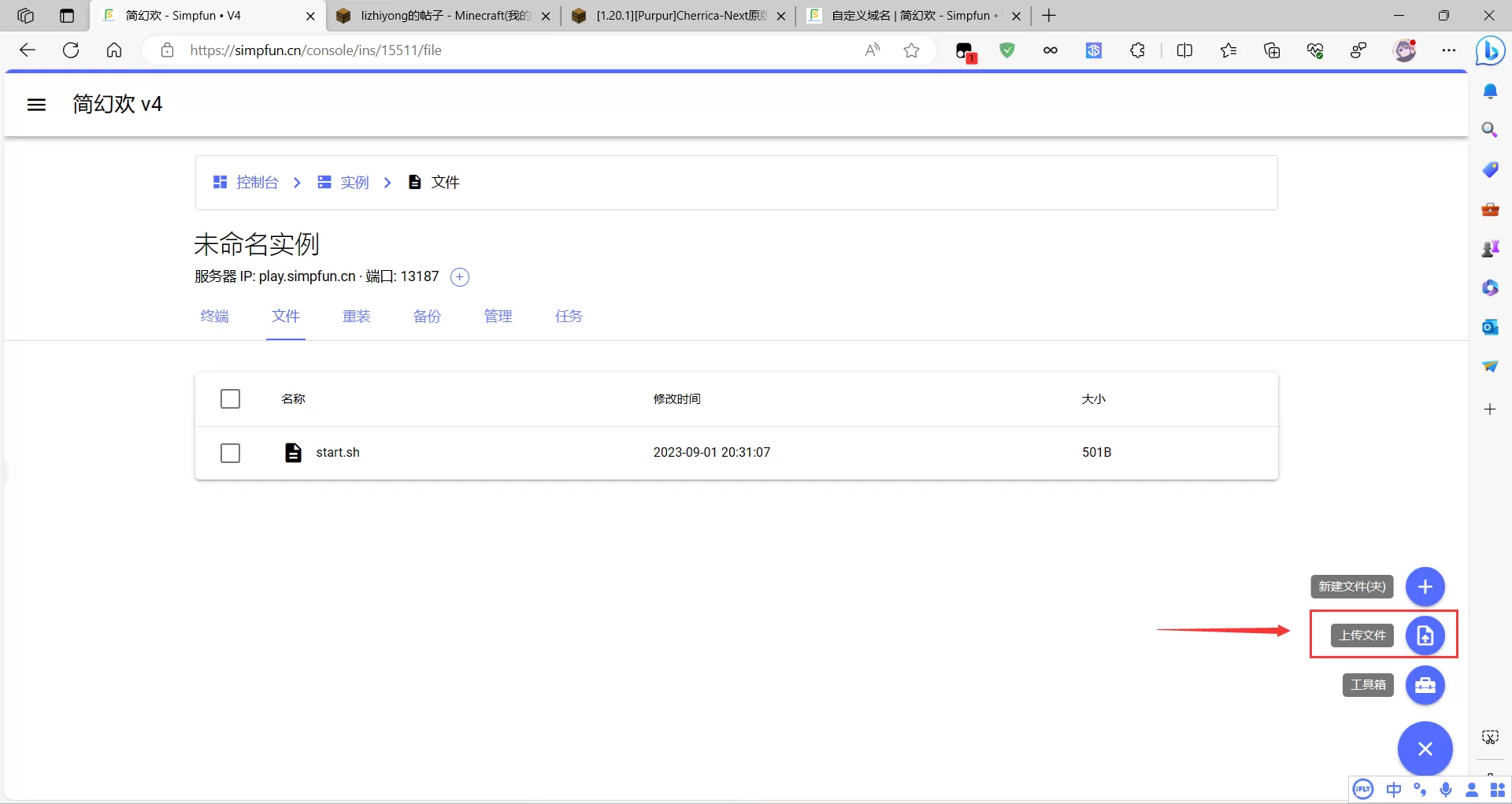Viewport: 1512px width, 804px height.
Task: Open the browser settings ellipsis menu
Action: [x=1448, y=50]
